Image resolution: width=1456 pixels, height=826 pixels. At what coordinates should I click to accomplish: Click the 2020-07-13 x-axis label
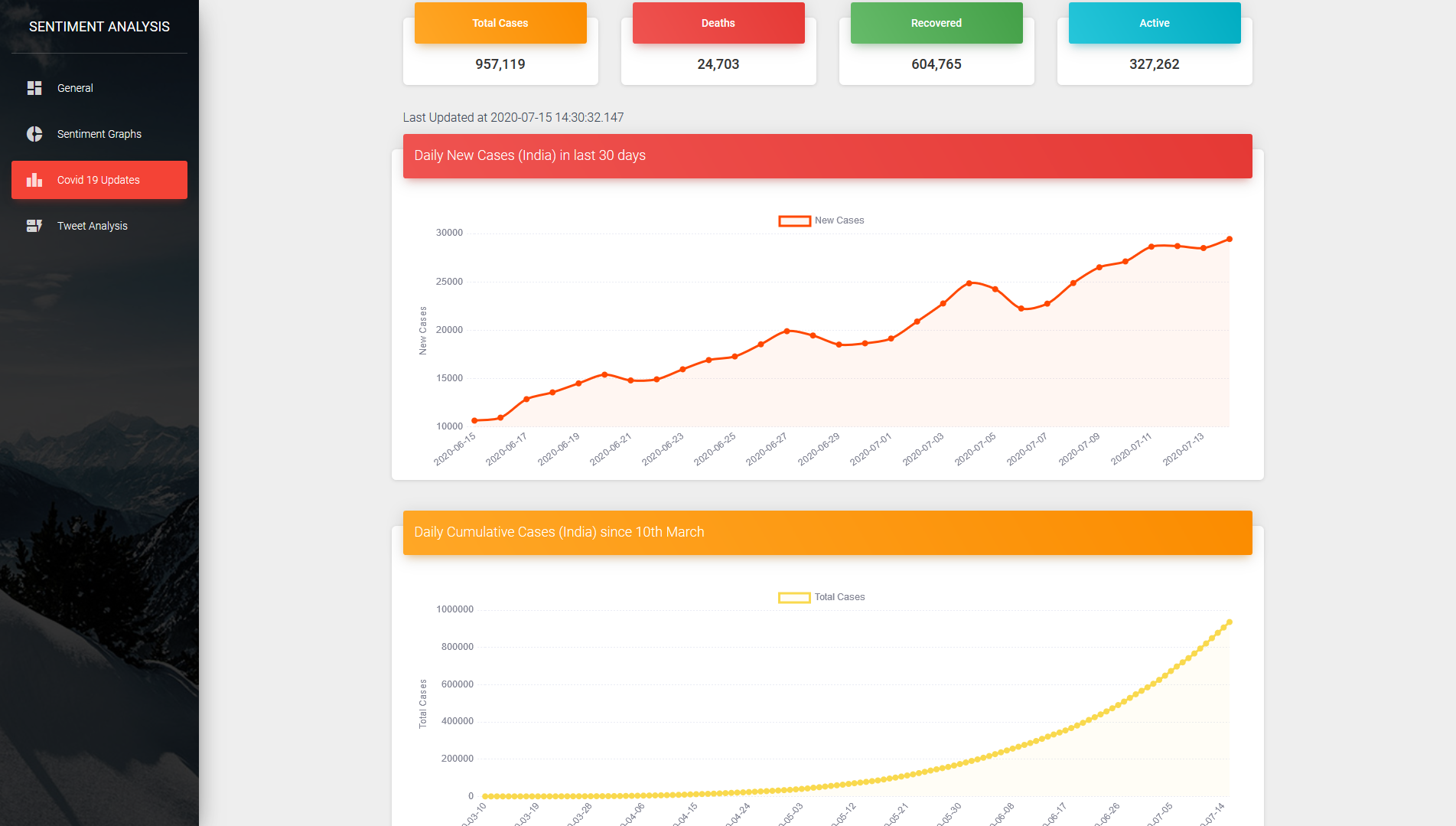coord(1184,449)
